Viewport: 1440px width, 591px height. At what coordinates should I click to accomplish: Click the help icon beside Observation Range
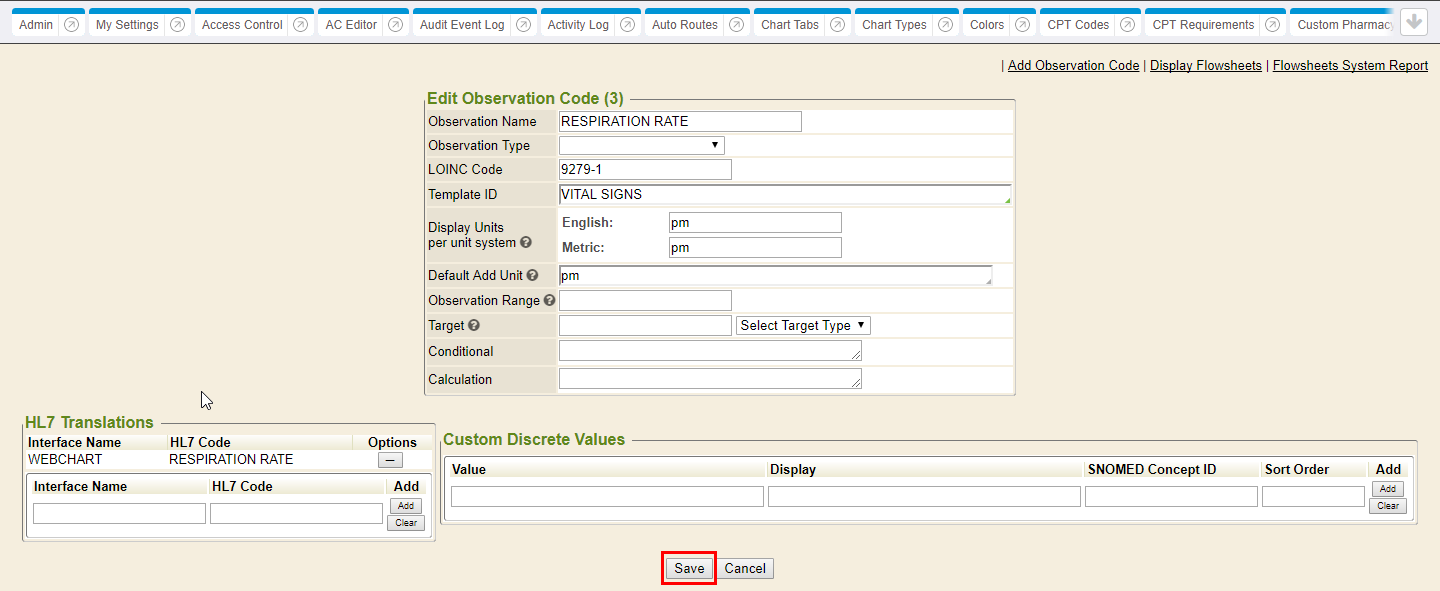coord(549,301)
